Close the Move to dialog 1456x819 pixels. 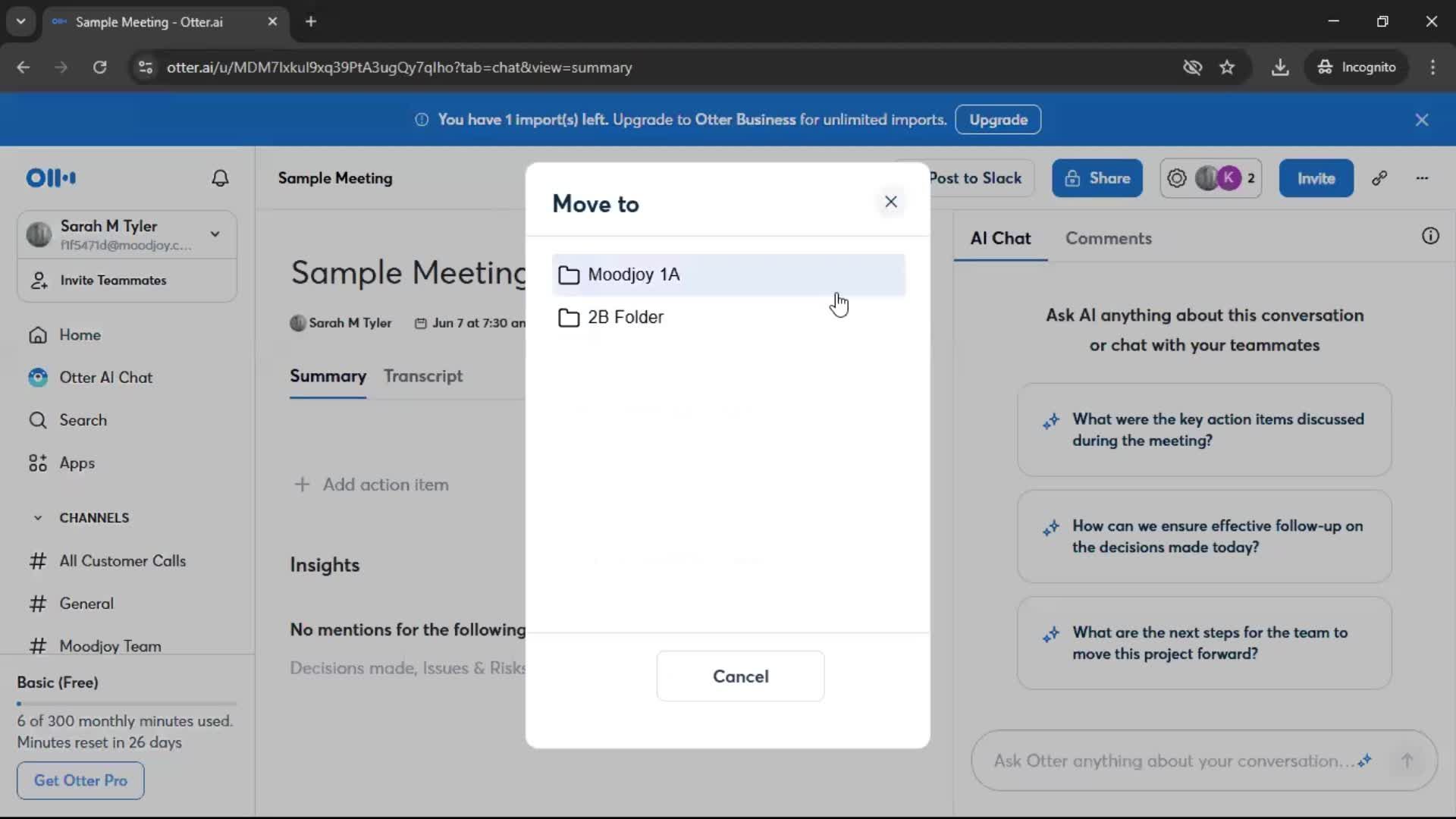891,202
